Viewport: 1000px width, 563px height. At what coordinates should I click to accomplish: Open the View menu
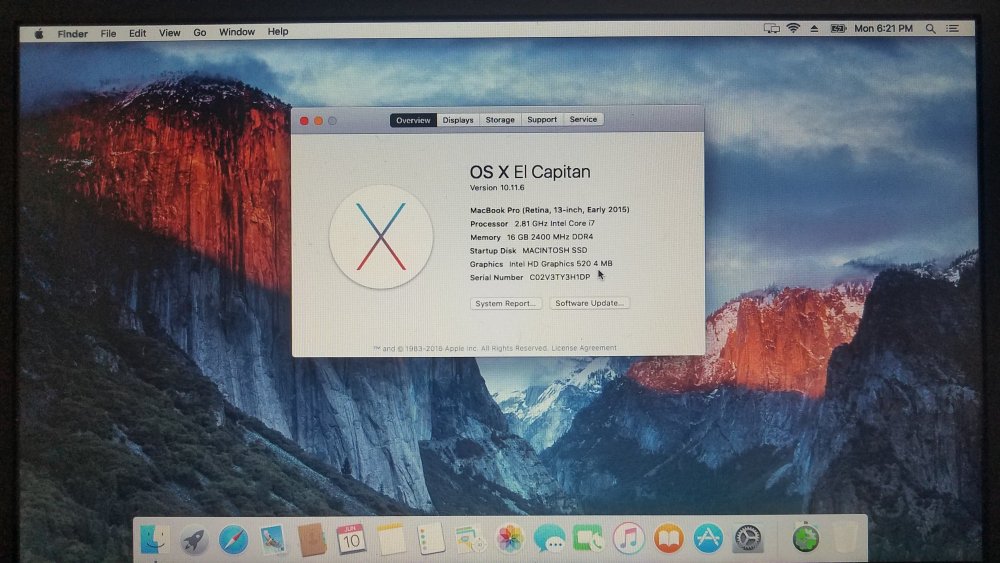point(169,33)
